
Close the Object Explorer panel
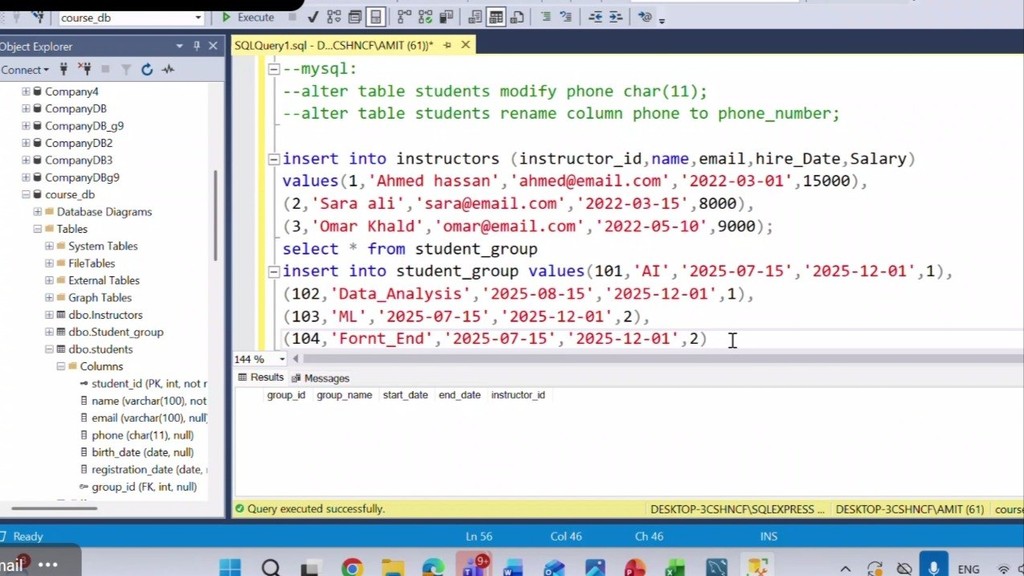coord(213,46)
